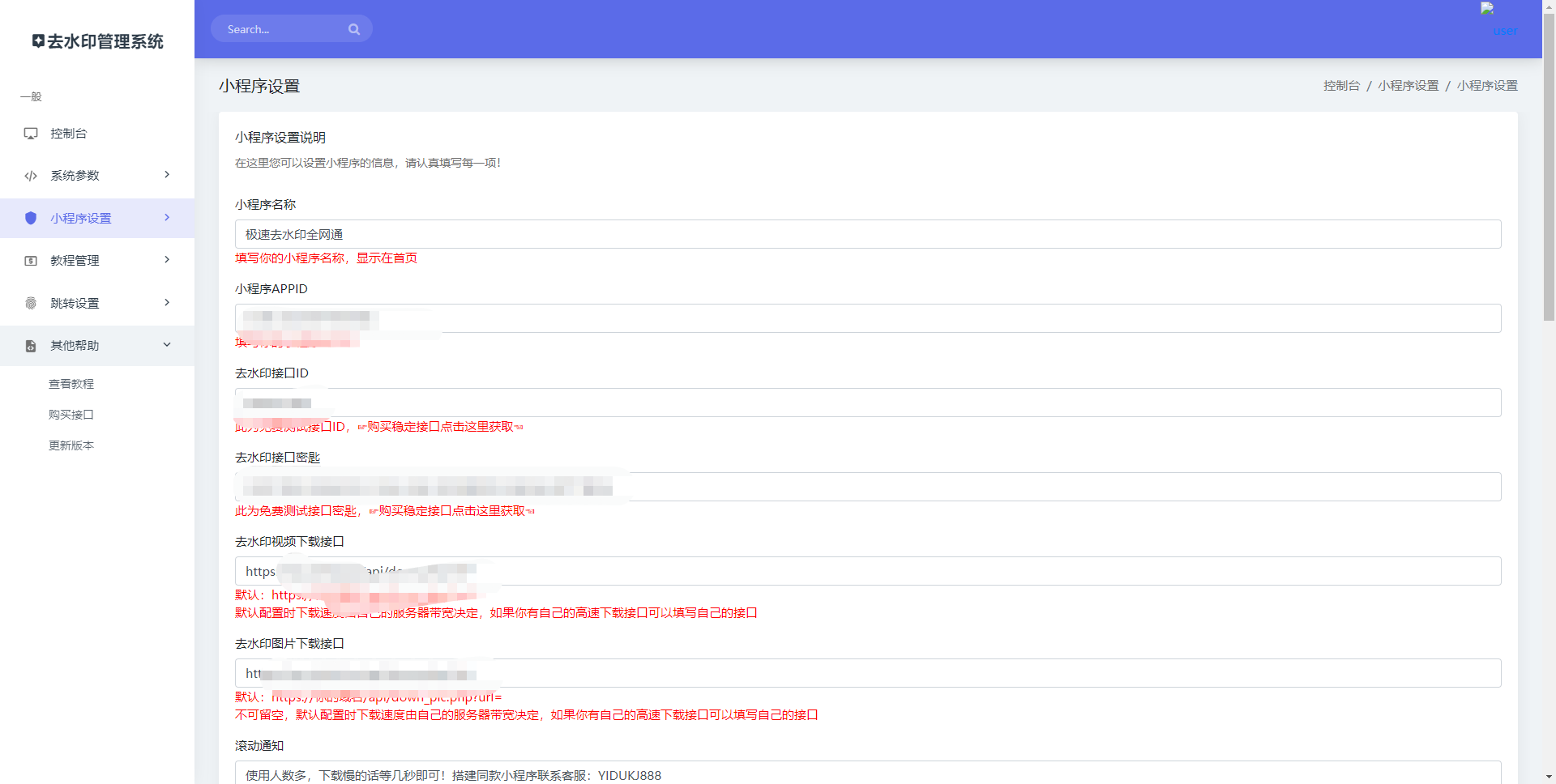Select 更新版本 in the sidebar
This screenshot has height=784, width=1556.
(71, 445)
